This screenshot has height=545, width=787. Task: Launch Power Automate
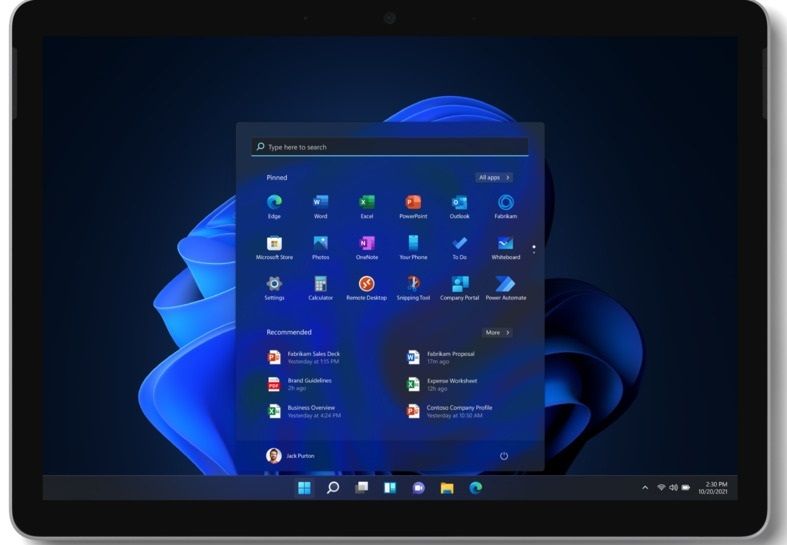pos(505,288)
